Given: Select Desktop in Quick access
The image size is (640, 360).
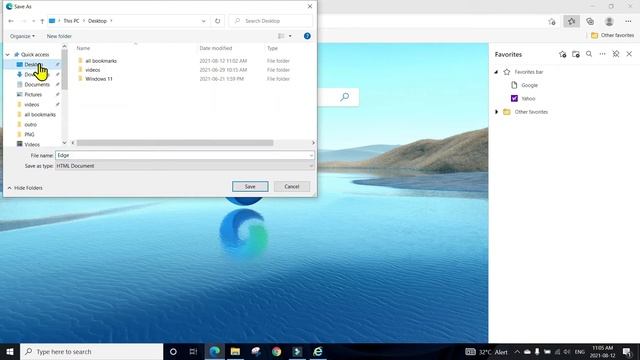Looking at the screenshot, I should (32, 64).
